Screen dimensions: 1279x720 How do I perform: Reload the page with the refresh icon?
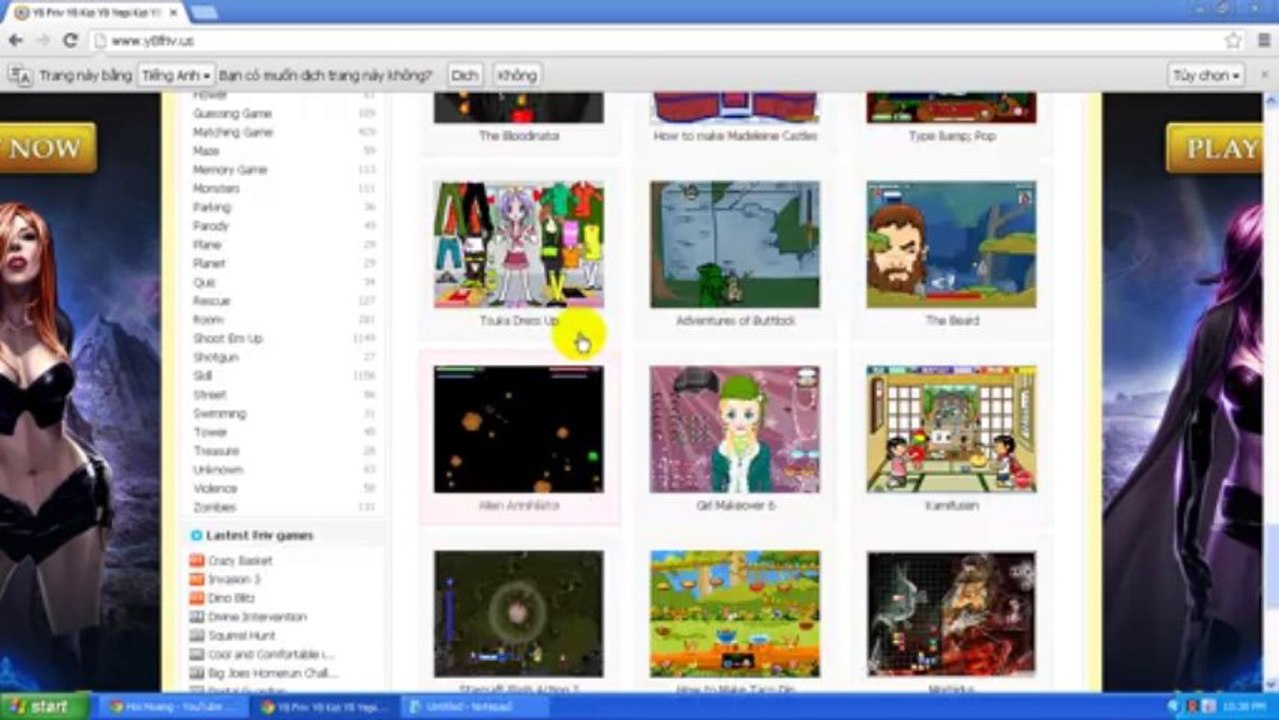[70, 41]
